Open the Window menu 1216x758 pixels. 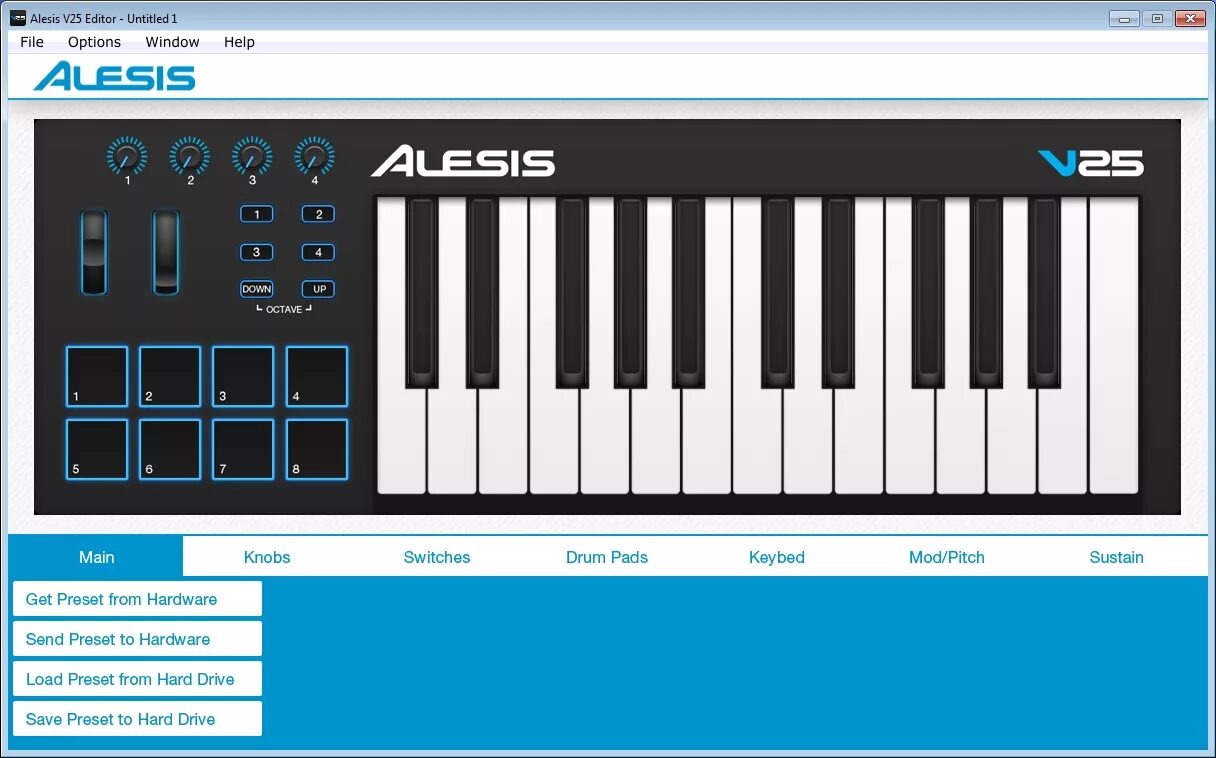[172, 42]
